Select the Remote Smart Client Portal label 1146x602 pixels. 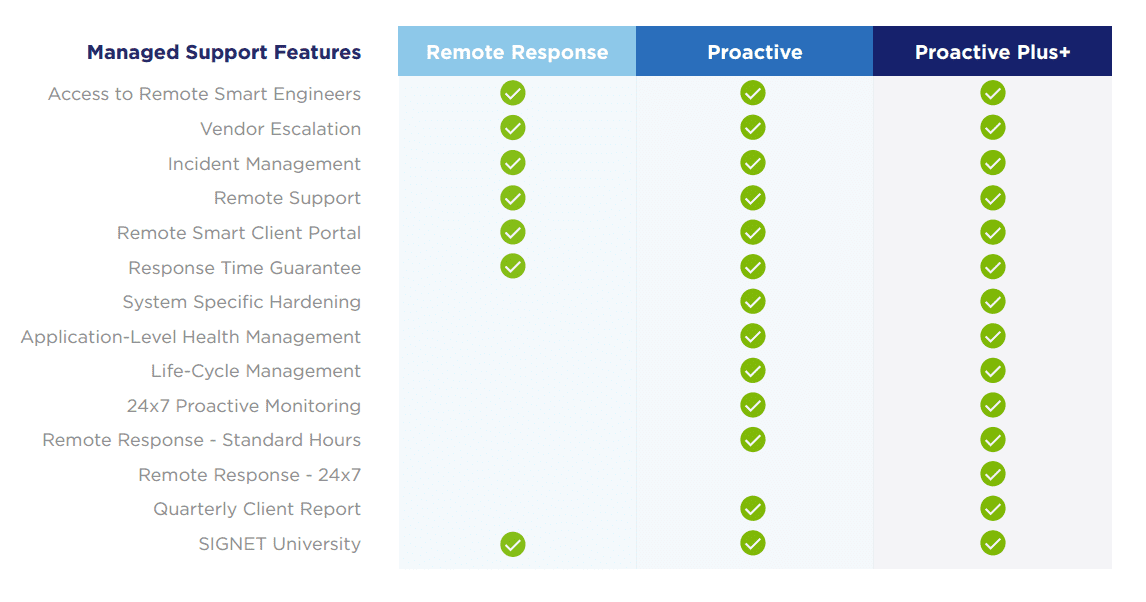click(239, 233)
